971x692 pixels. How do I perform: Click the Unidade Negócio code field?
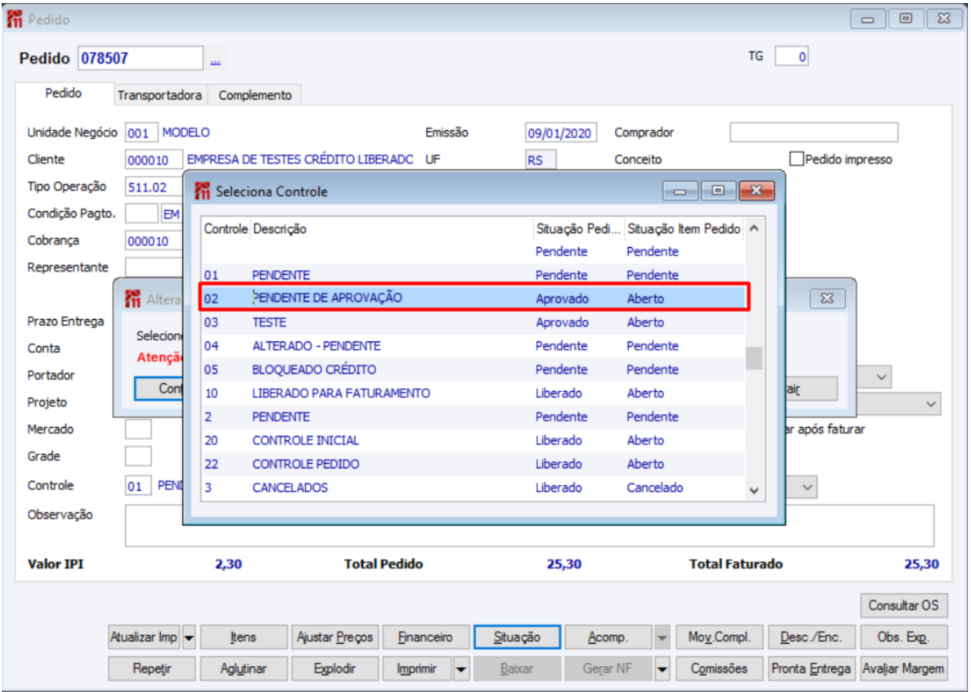coord(141,133)
